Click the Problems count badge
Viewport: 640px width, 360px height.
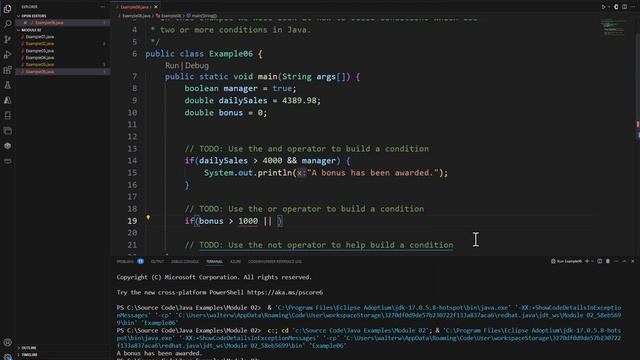(140, 262)
